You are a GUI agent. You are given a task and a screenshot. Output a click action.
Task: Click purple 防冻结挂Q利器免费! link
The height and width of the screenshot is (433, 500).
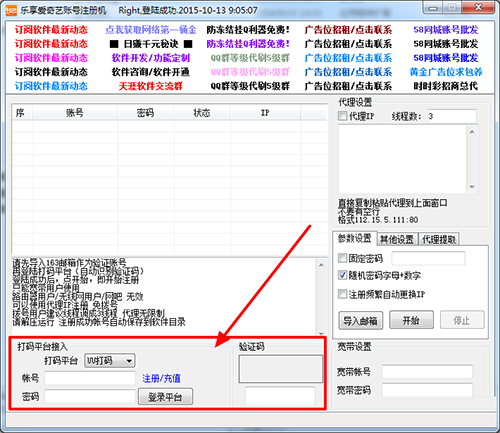[248, 44]
